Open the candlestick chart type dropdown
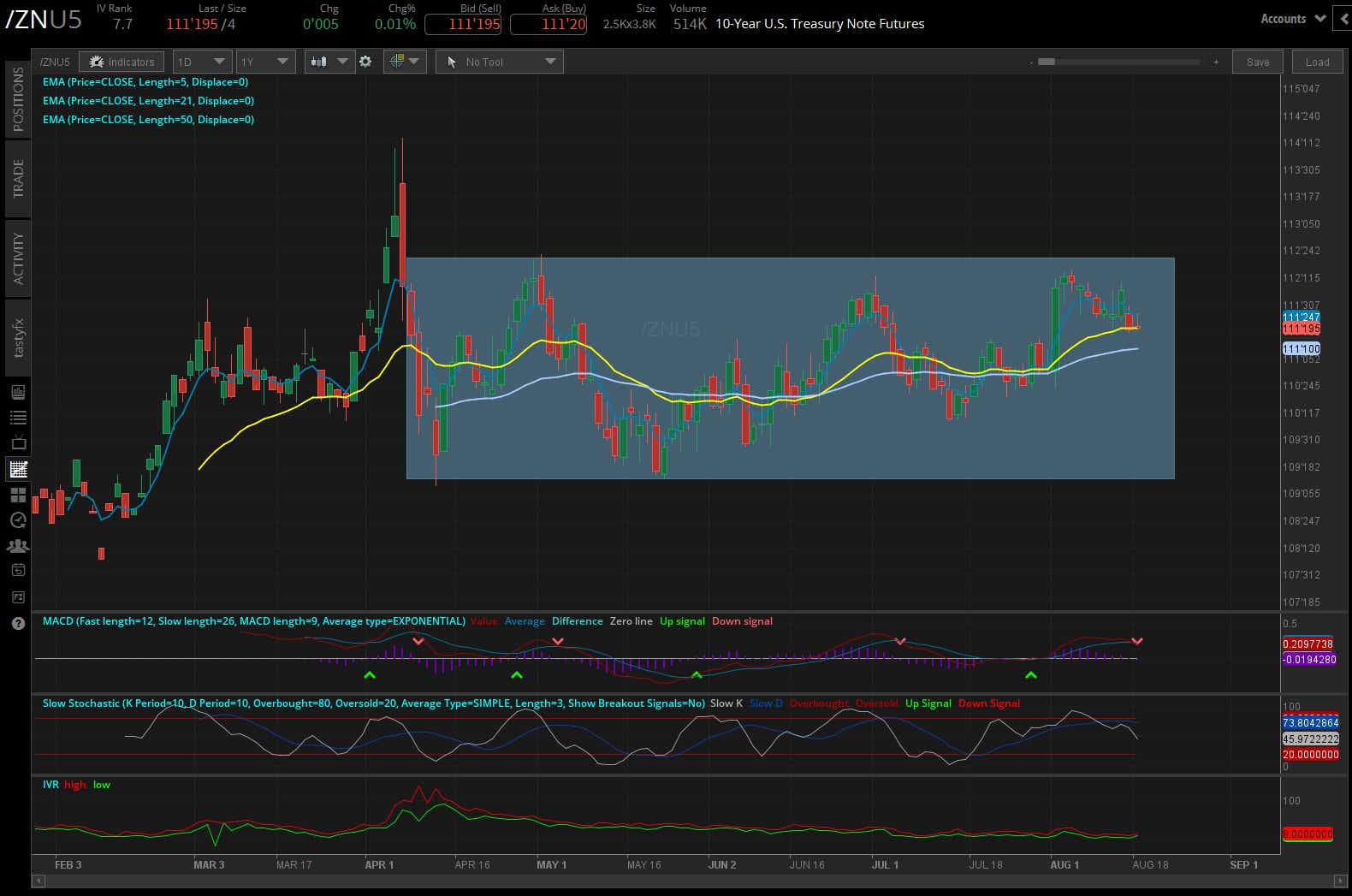 329,62
